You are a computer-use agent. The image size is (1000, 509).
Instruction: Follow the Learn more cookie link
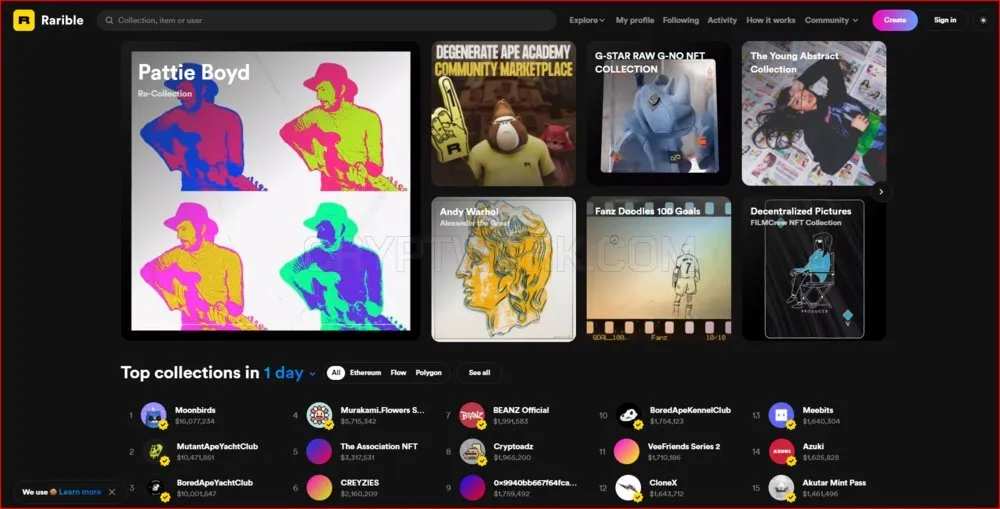pos(80,492)
